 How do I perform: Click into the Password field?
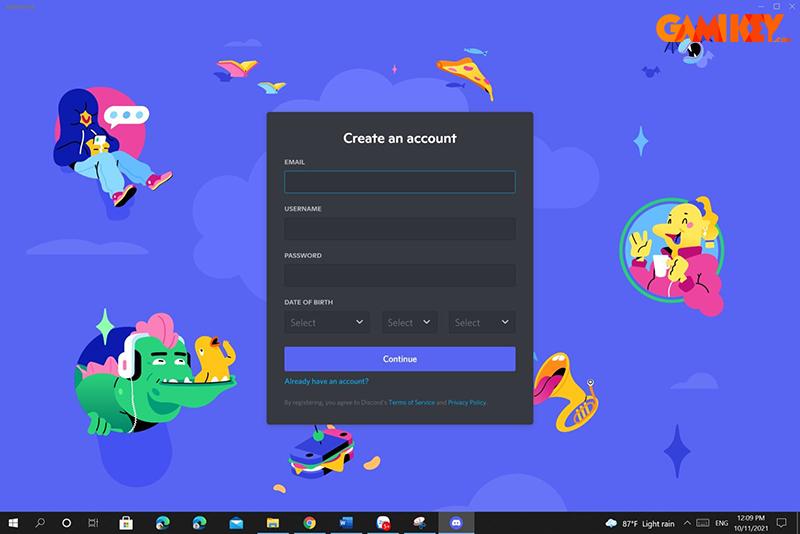tap(399, 275)
